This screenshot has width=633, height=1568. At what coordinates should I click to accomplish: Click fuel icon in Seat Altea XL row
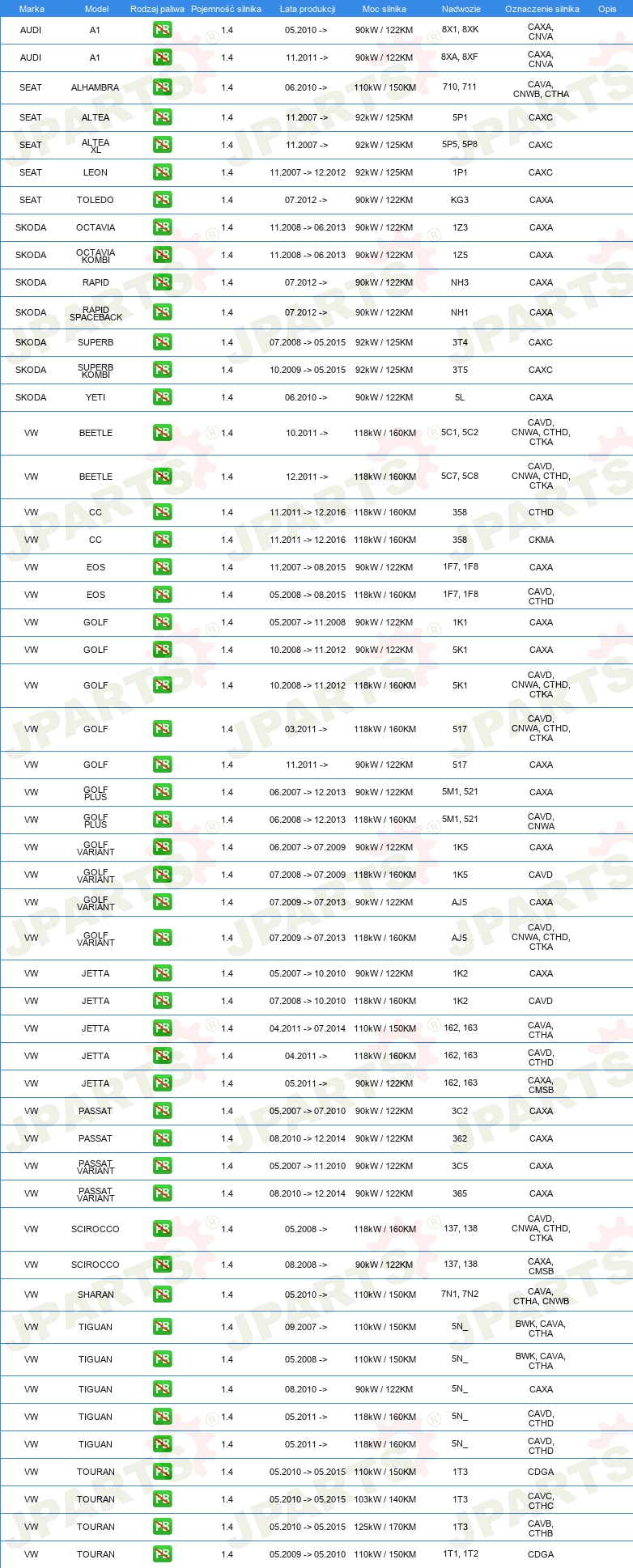[162, 145]
